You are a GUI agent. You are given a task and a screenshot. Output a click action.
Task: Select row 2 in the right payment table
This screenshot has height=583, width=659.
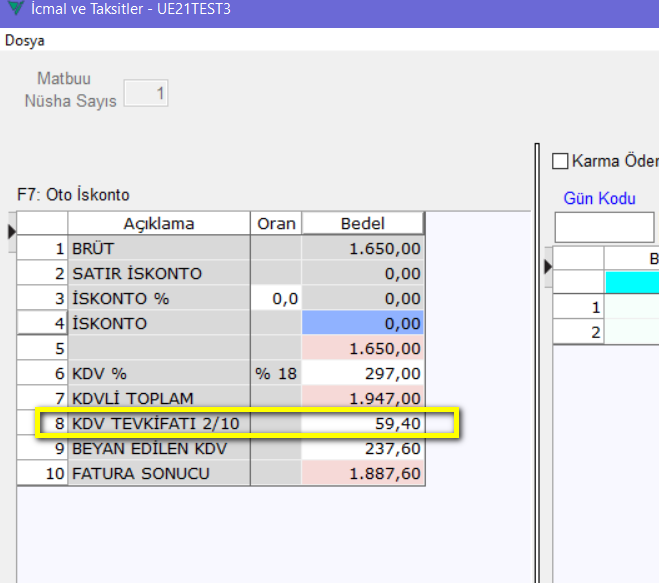click(x=596, y=332)
